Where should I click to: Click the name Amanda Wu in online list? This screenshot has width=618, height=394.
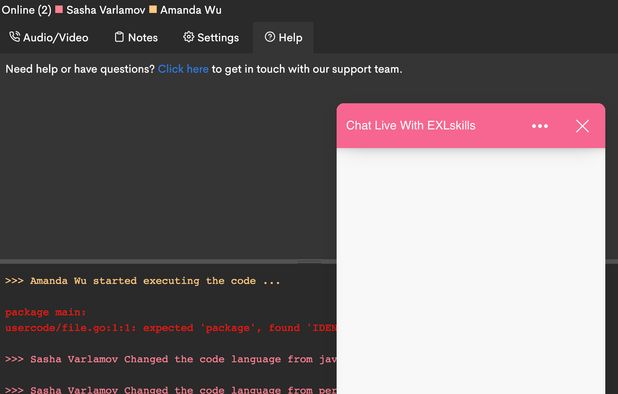click(191, 10)
